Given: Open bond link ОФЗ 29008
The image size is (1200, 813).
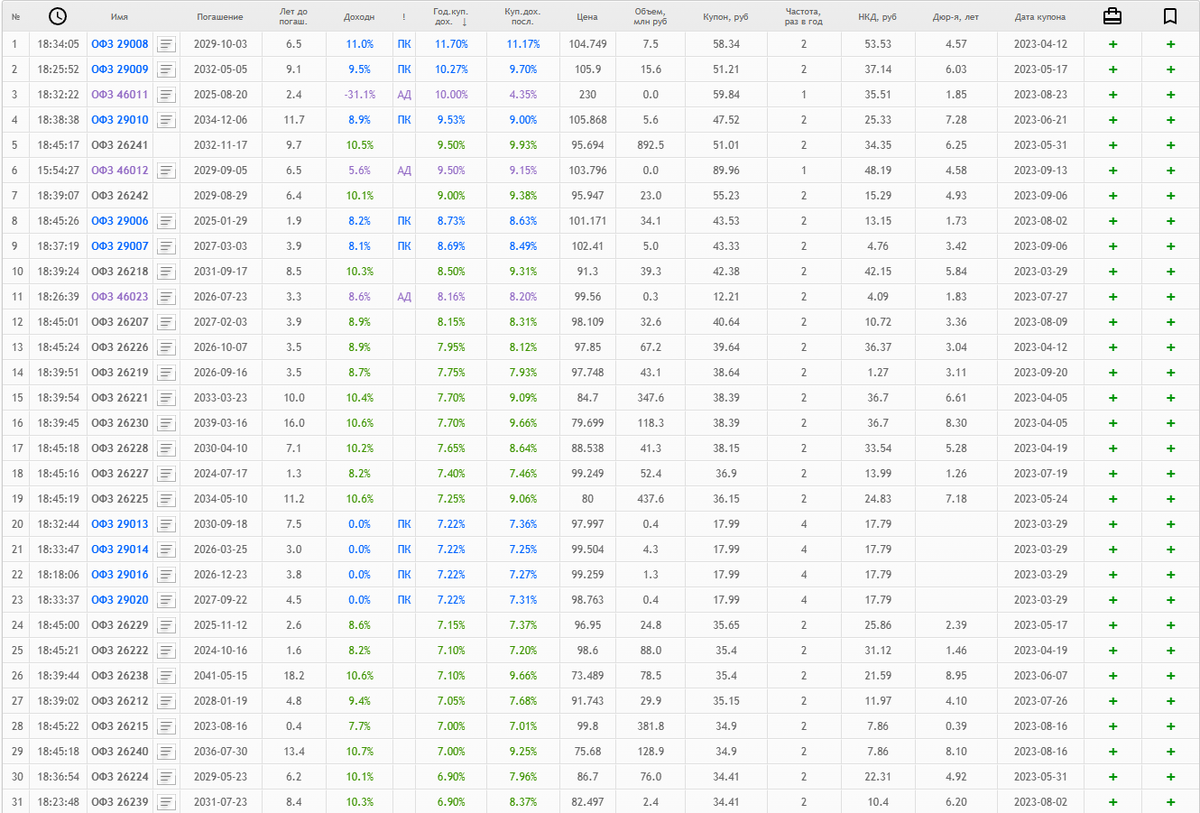Looking at the screenshot, I should click(x=120, y=44).
